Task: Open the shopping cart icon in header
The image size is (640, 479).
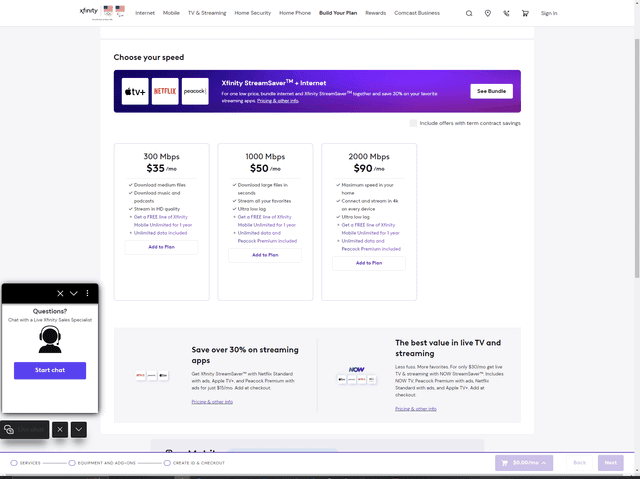Action: point(525,13)
